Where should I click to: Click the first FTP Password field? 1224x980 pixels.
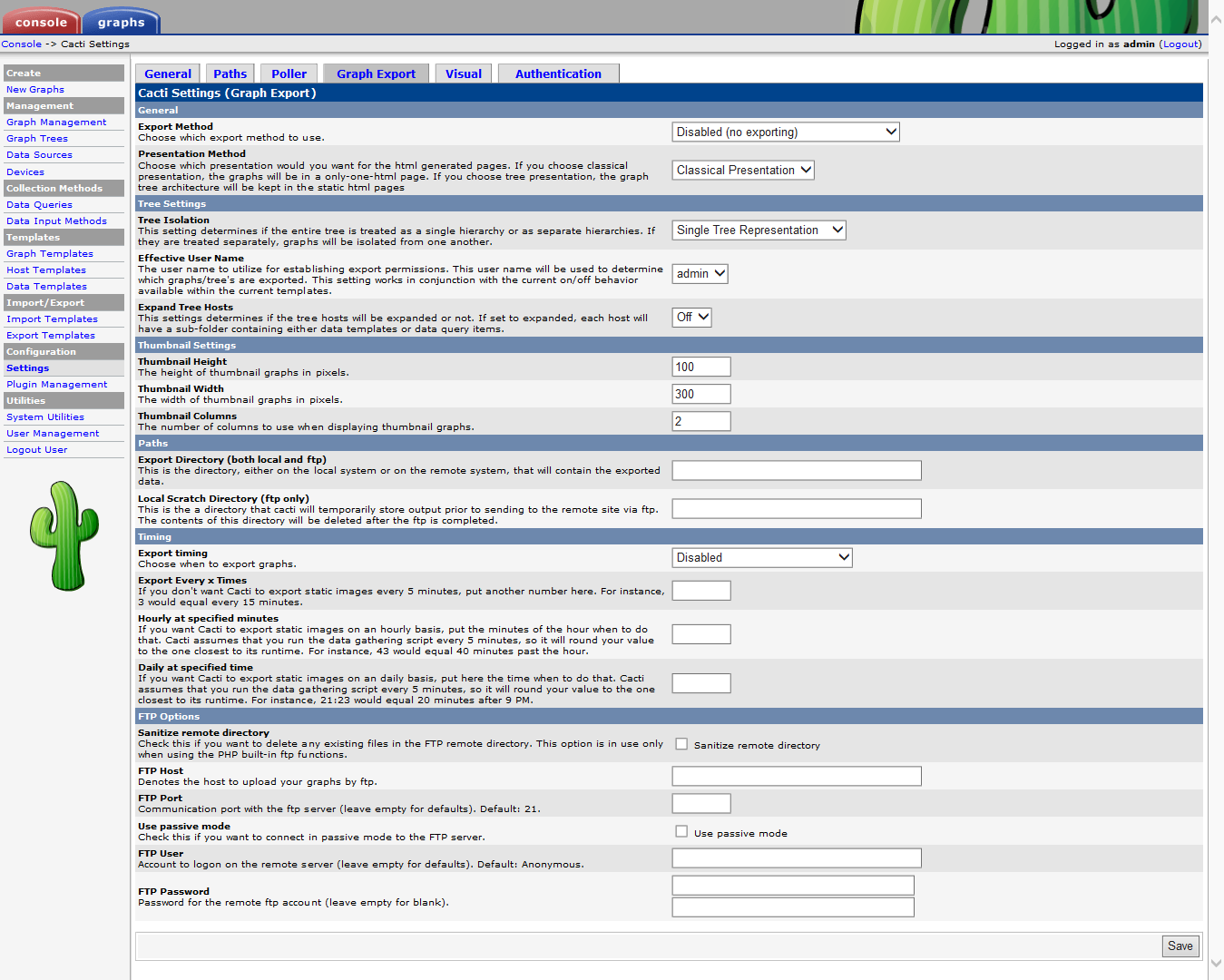click(x=793, y=886)
